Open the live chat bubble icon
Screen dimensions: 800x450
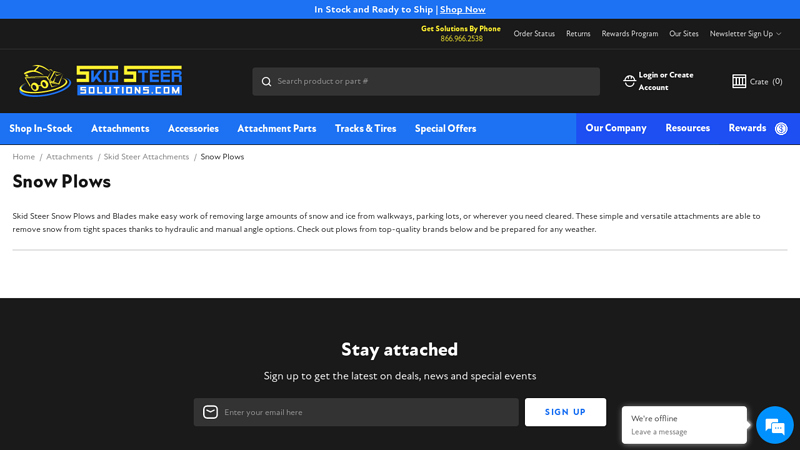[774, 425]
